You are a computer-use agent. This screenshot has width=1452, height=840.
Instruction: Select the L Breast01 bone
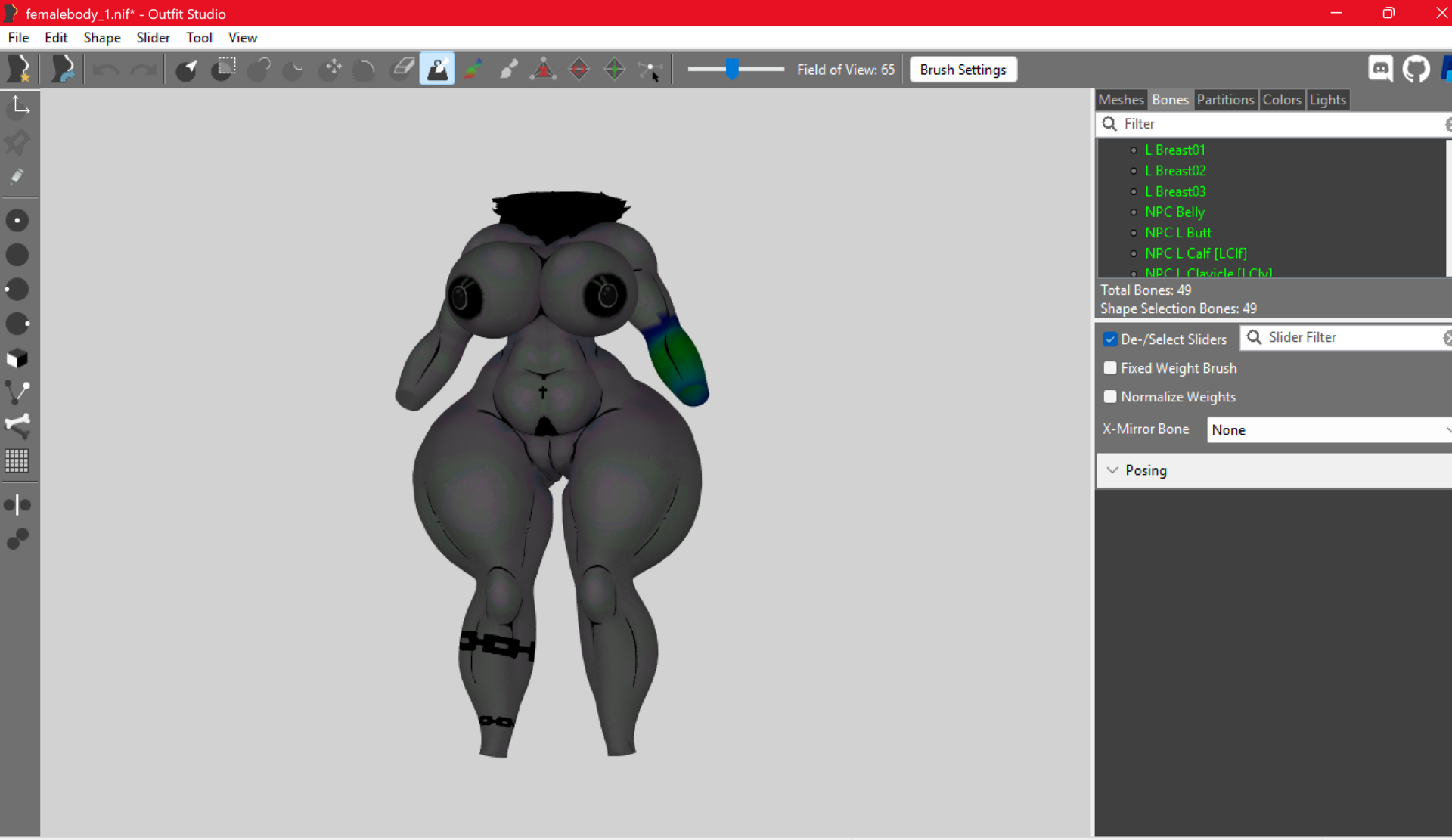[x=1174, y=150]
